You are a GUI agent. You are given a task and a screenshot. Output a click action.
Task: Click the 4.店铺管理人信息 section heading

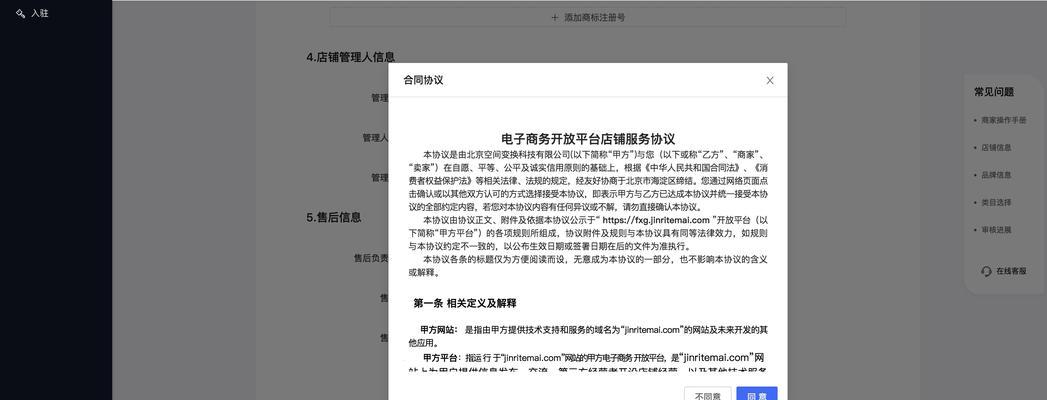(351, 57)
